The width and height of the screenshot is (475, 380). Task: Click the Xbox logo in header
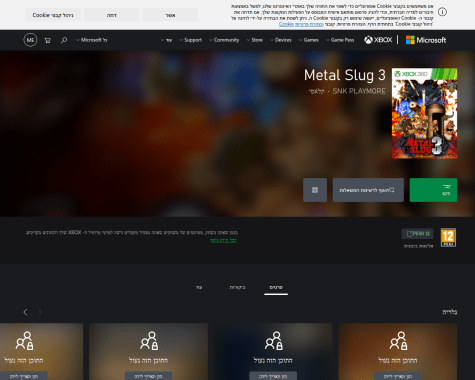click(378, 40)
